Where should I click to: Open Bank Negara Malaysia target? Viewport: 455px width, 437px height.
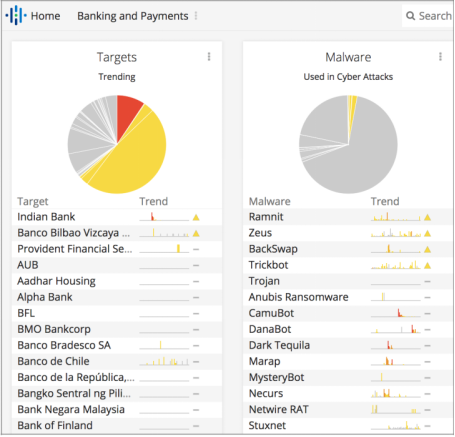(x=117, y=409)
